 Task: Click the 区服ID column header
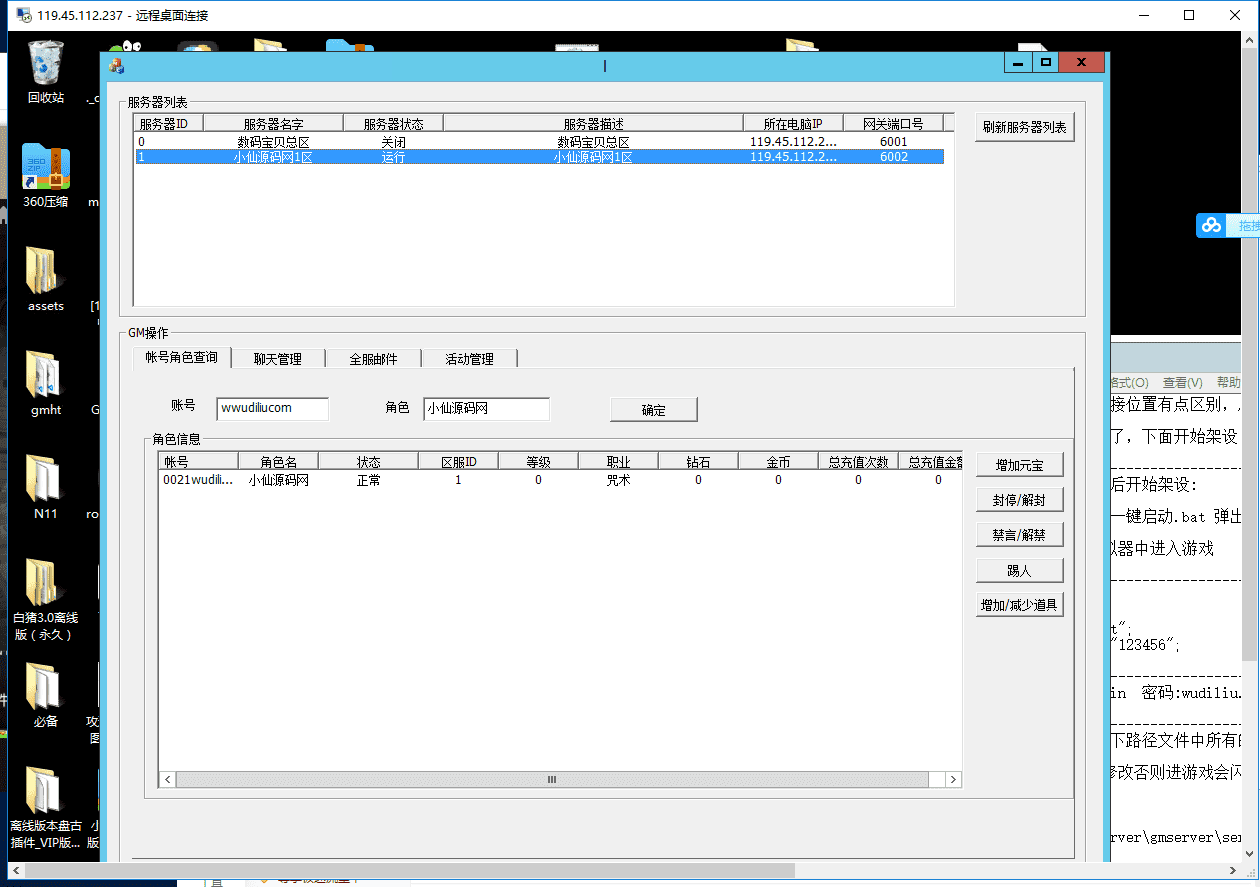pos(458,462)
